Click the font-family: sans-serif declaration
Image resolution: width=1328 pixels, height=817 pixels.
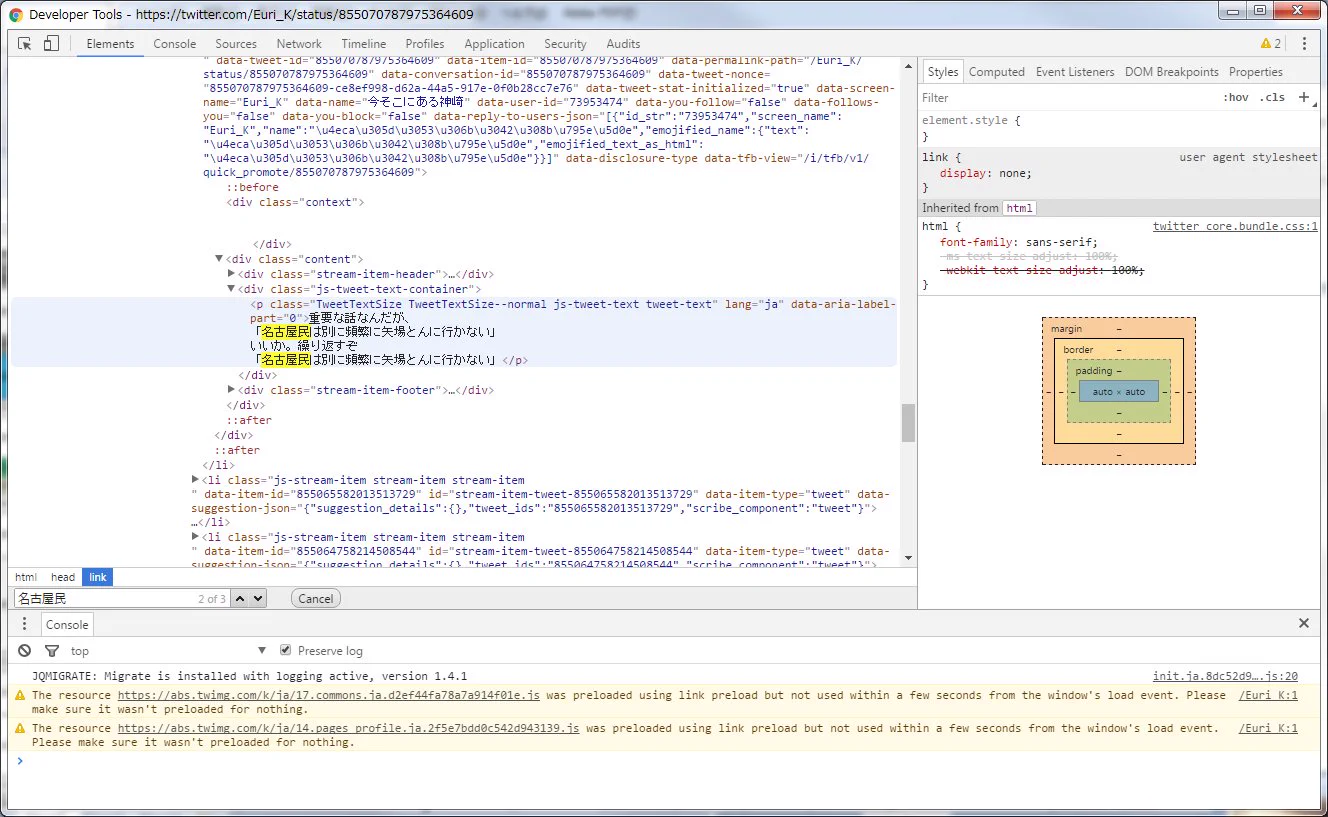1019,241
